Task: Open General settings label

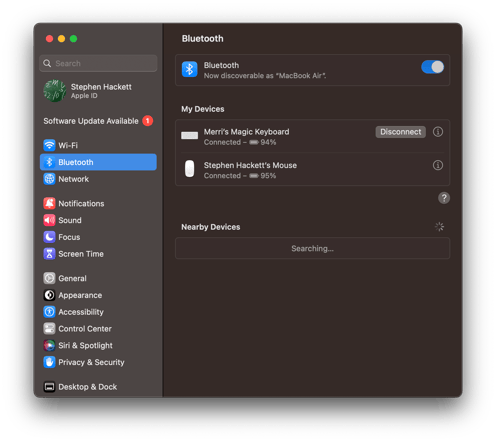Action: click(x=72, y=278)
